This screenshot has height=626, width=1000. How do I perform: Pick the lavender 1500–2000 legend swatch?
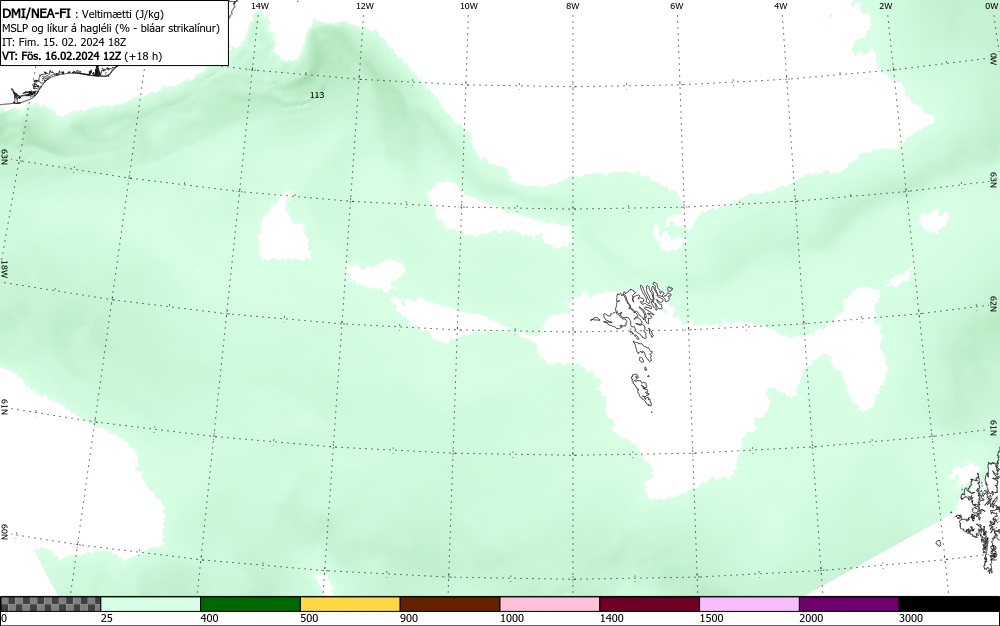pos(749,604)
